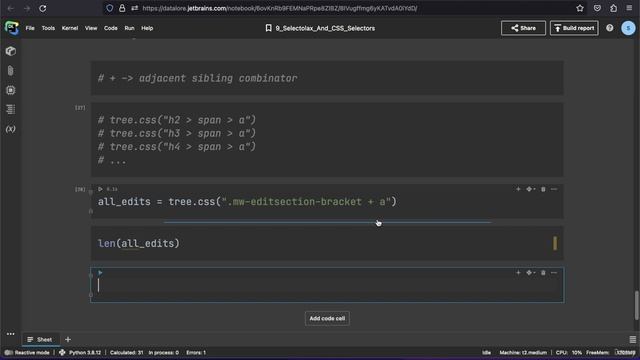The height and width of the screenshot is (360, 640).
Task: Click the tracking protection shield icon
Action: [x=109, y=8]
